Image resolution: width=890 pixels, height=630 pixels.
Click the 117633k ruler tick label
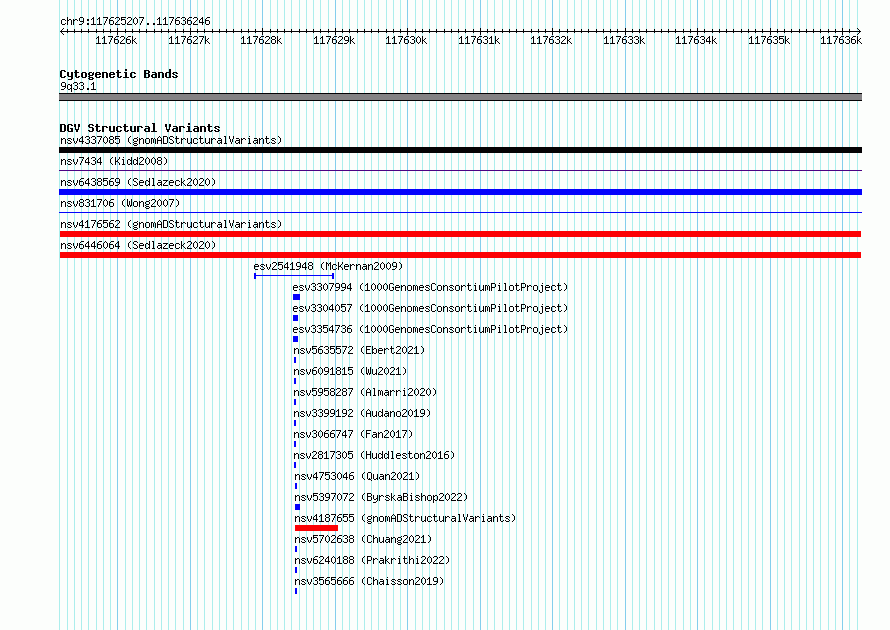pos(624,41)
